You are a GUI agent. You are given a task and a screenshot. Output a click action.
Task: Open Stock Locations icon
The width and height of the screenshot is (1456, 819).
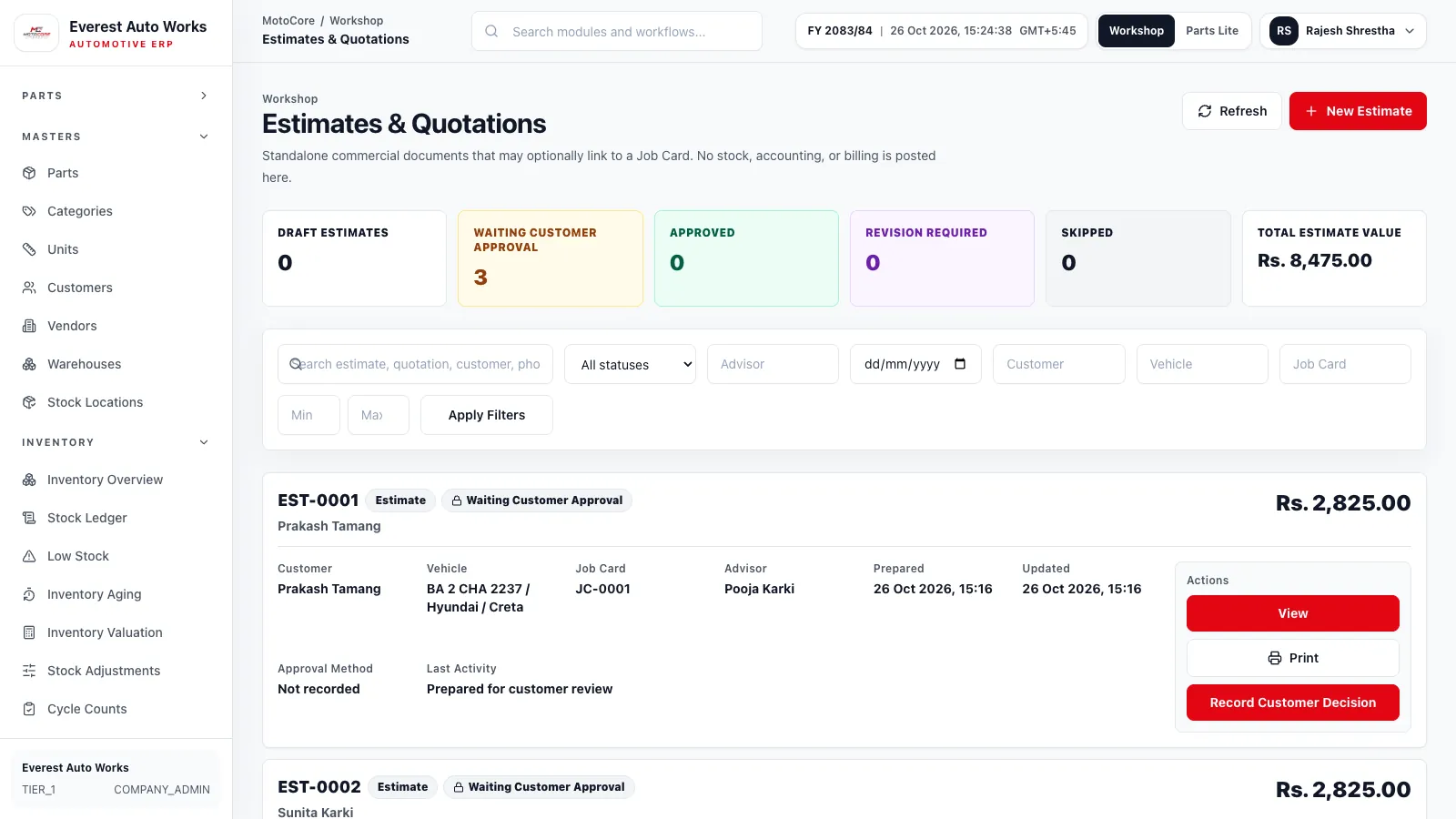pyautogui.click(x=29, y=402)
